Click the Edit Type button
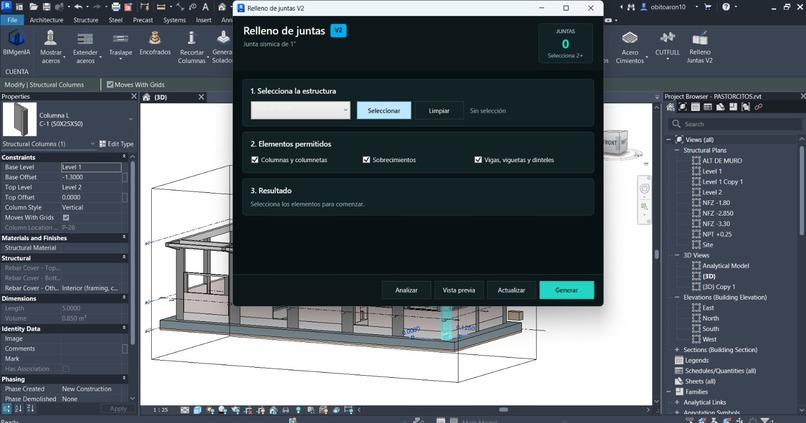 [x=117, y=144]
